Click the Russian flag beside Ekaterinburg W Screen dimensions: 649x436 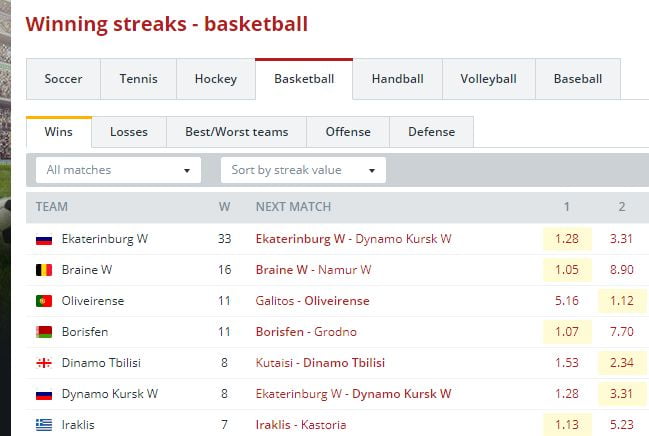point(44,239)
